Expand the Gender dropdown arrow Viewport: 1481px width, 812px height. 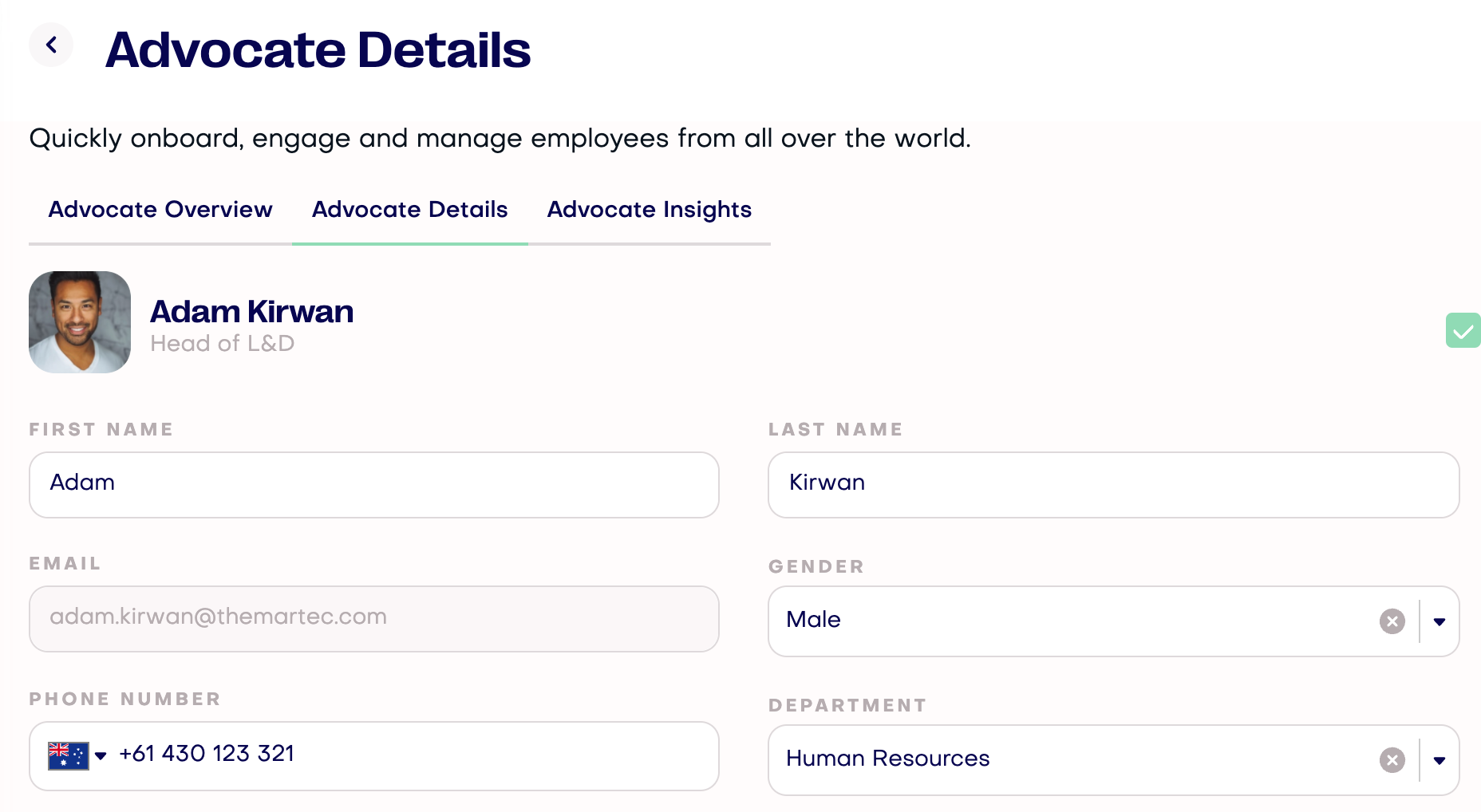click(x=1440, y=621)
